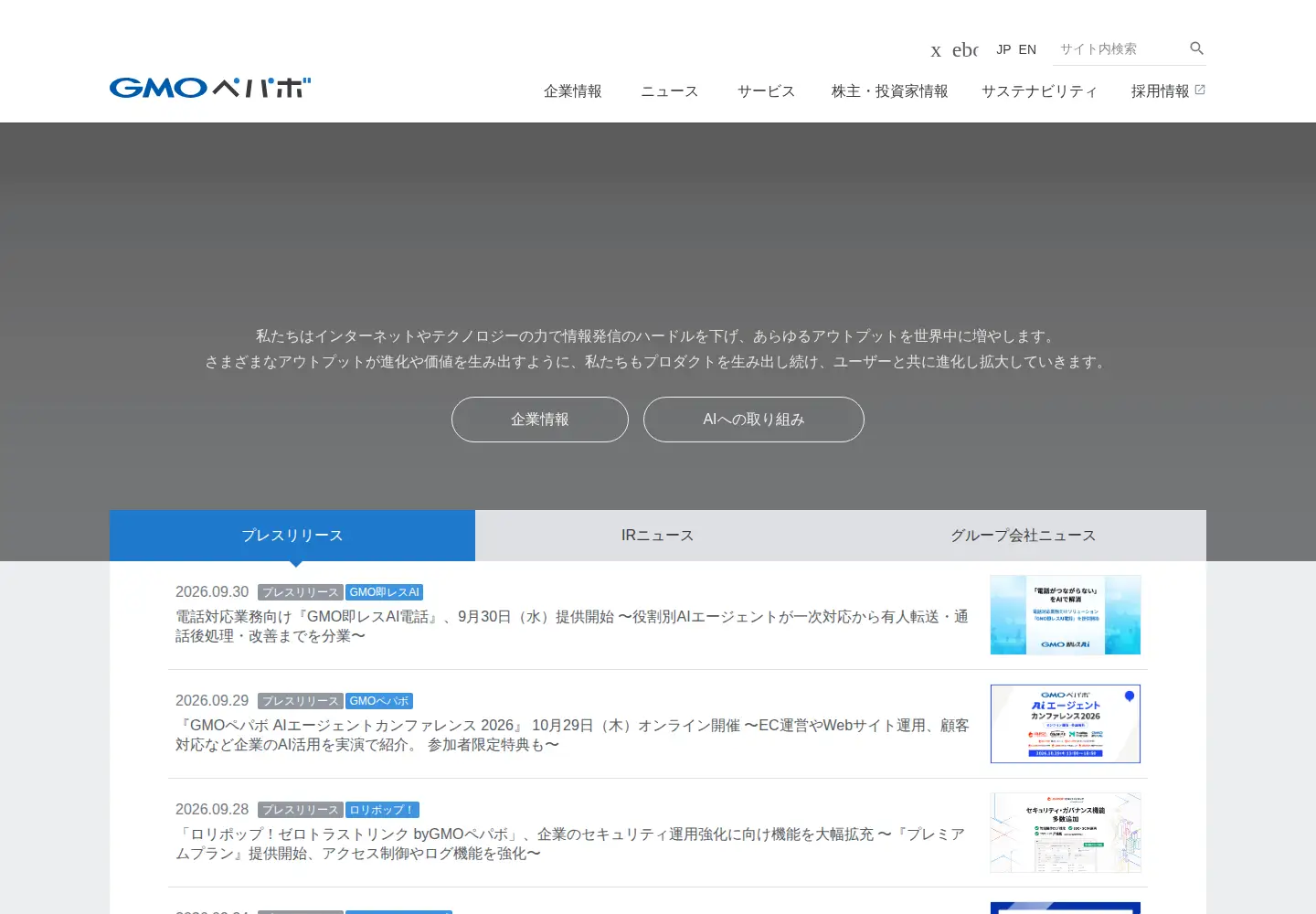Image resolution: width=1316 pixels, height=914 pixels.
Task: Click プレスリリース tag on 2026.09.28 row
Action: point(301,810)
